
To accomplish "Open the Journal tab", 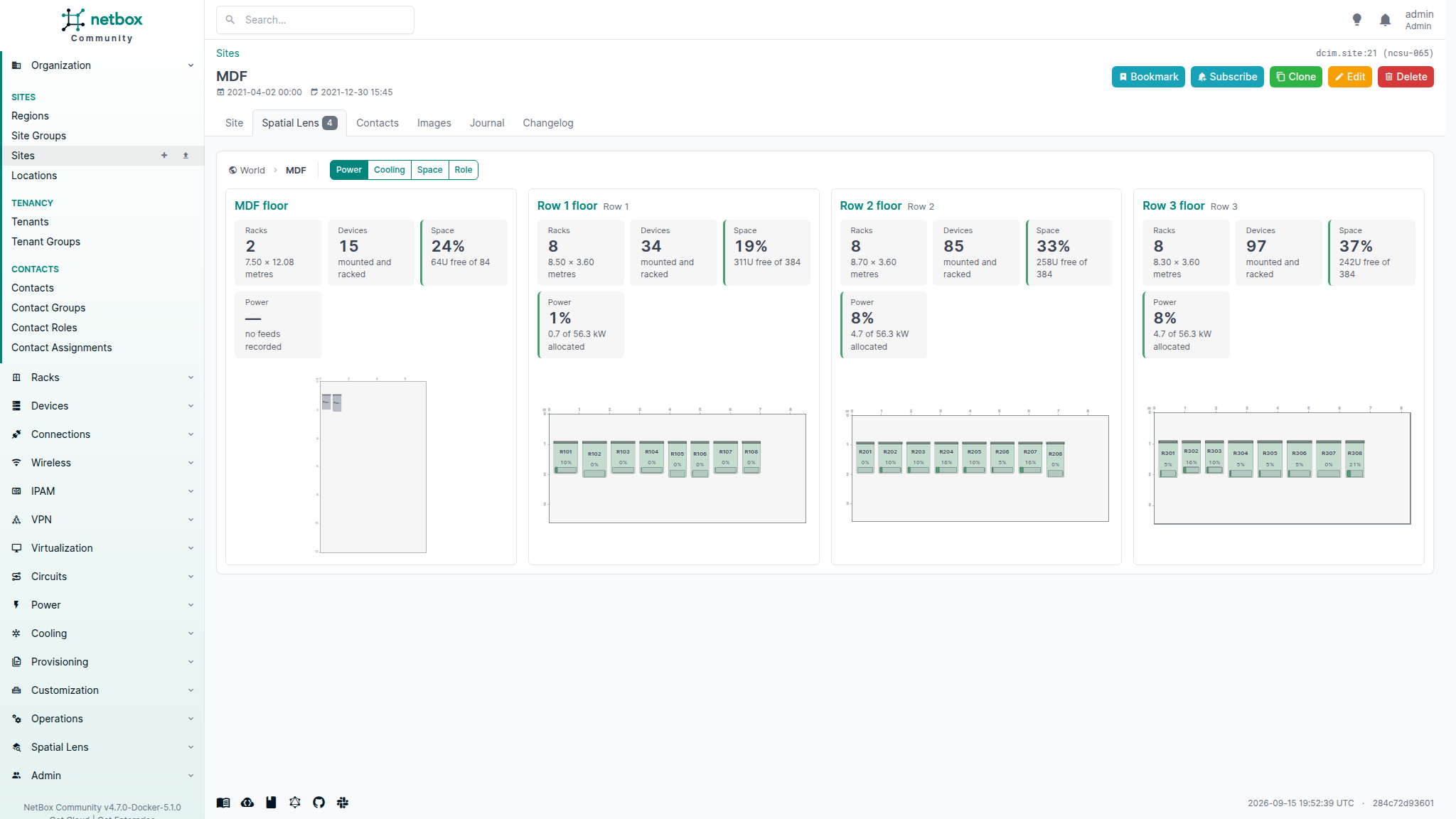I will point(487,123).
